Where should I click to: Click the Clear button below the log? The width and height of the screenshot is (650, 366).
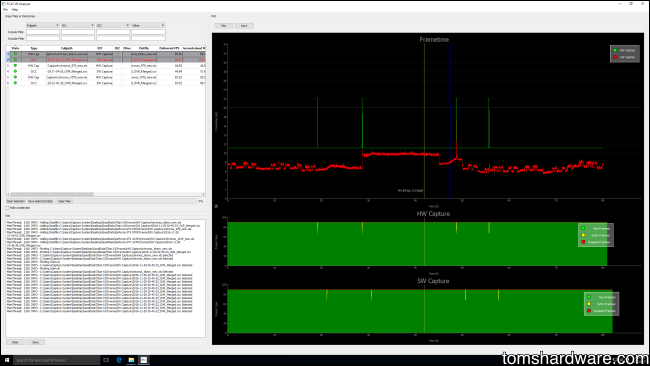click(x=15, y=342)
